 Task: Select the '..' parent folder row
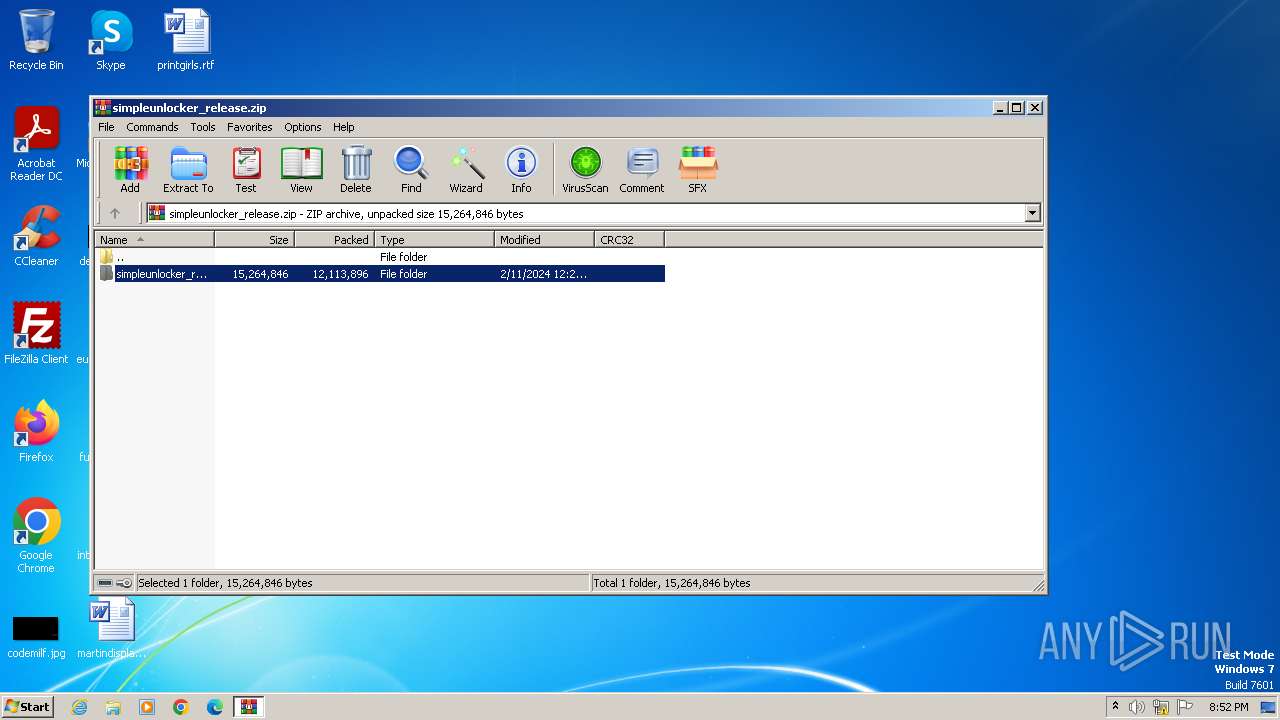point(380,257)
